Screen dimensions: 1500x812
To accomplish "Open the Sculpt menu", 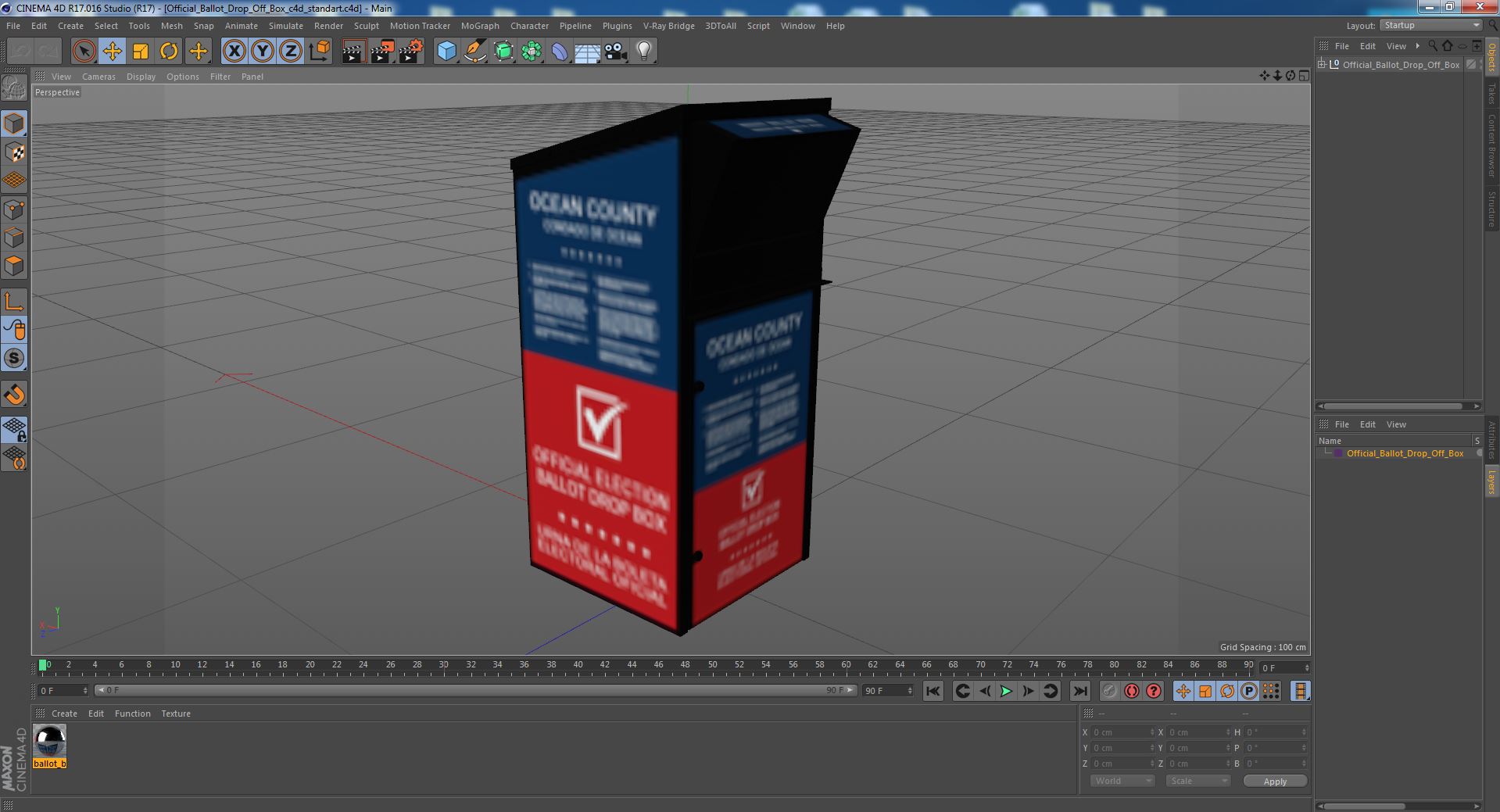I will pyautogui.click(x=366, y=26).
